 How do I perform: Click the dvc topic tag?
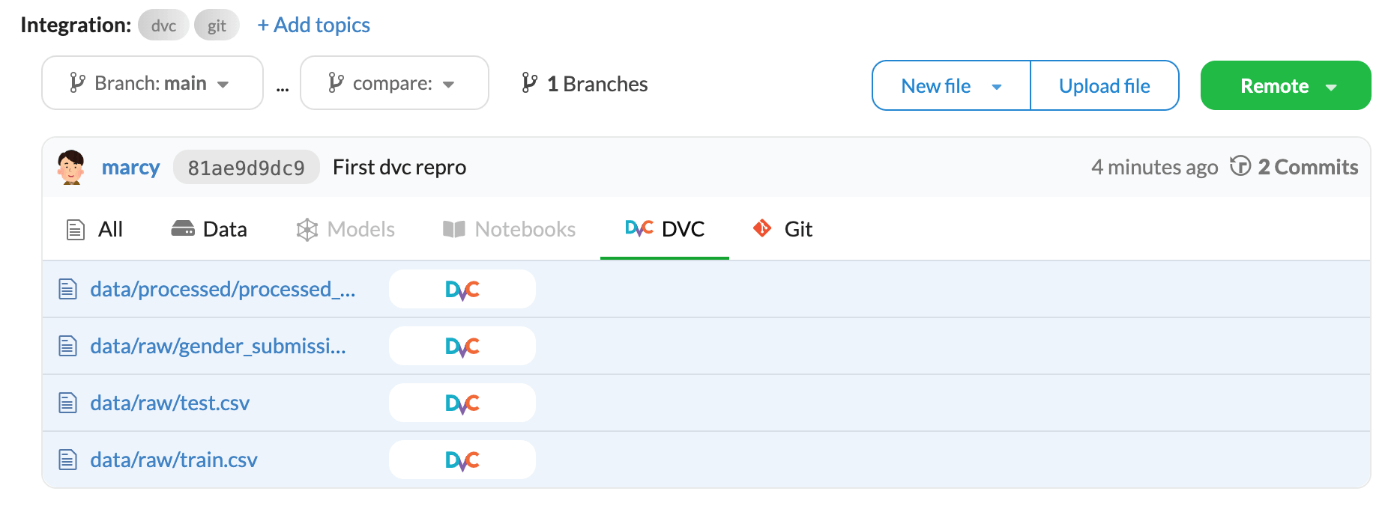(x=164, y=26)
